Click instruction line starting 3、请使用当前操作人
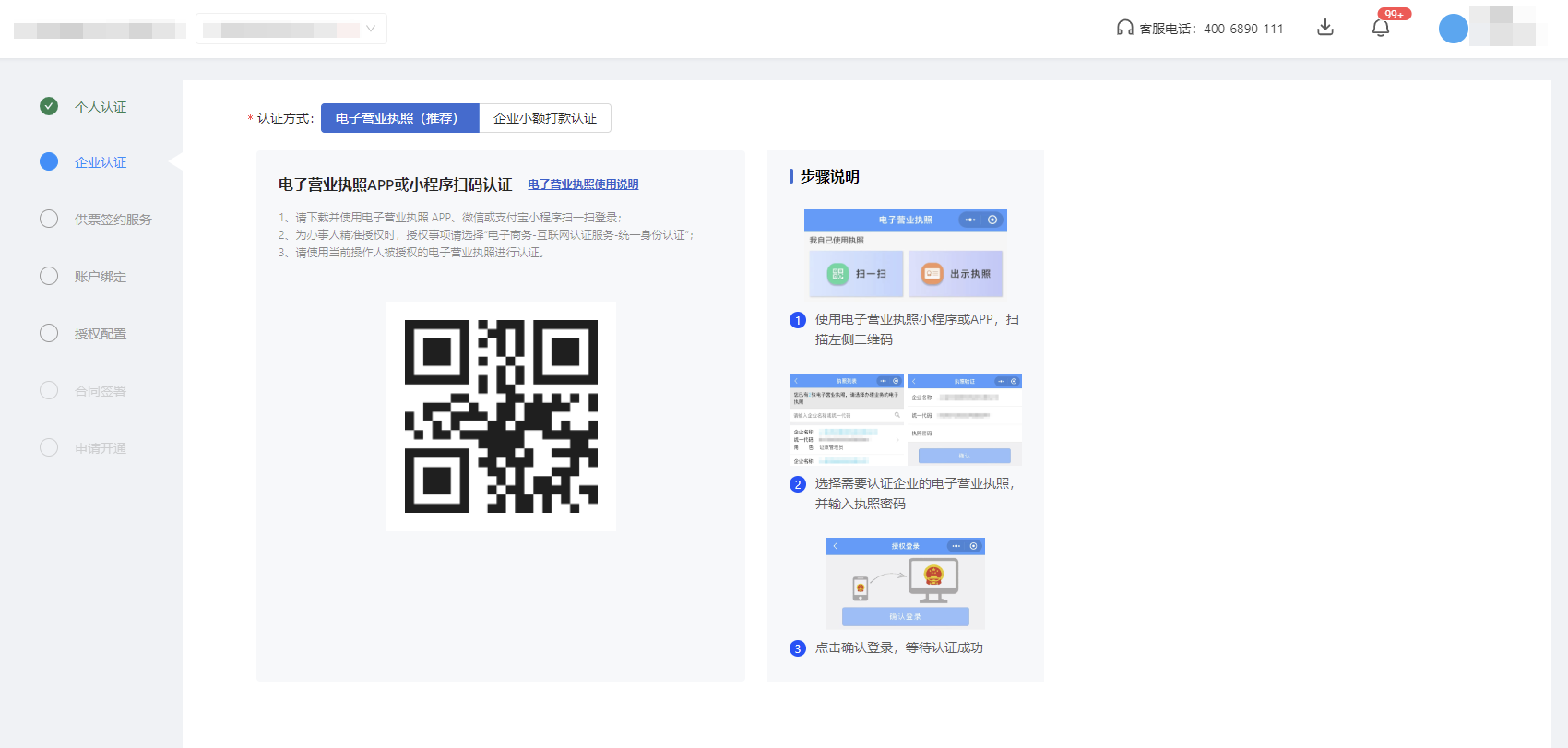This screenshot has width=1568, height=748. 411,253
